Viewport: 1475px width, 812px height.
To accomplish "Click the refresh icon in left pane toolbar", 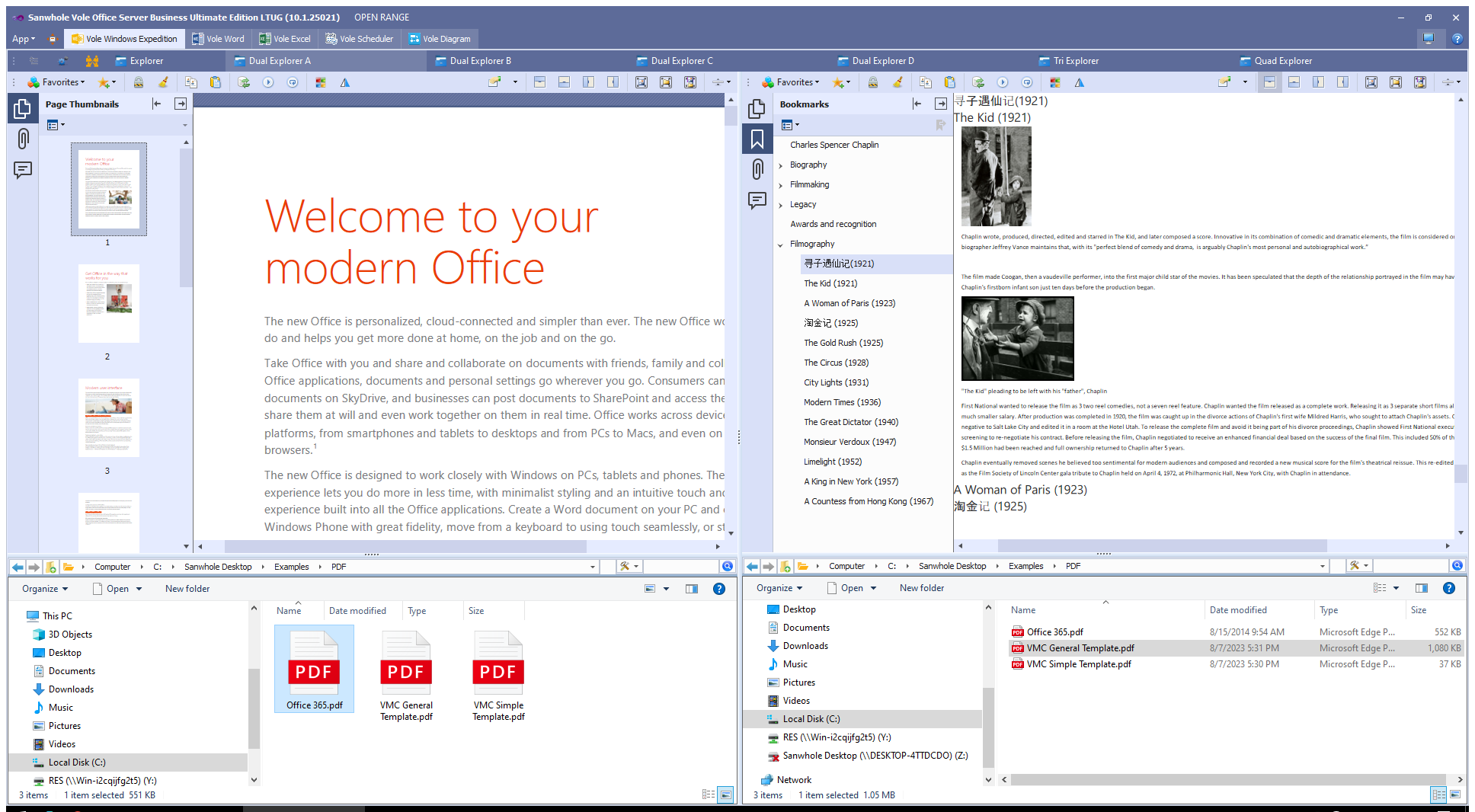I will (244, 82).
